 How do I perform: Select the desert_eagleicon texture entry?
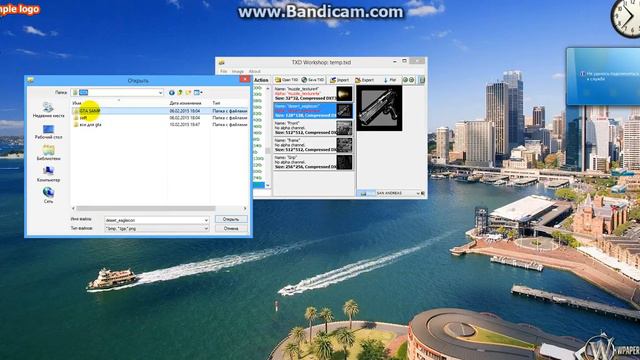click(313, 111)
